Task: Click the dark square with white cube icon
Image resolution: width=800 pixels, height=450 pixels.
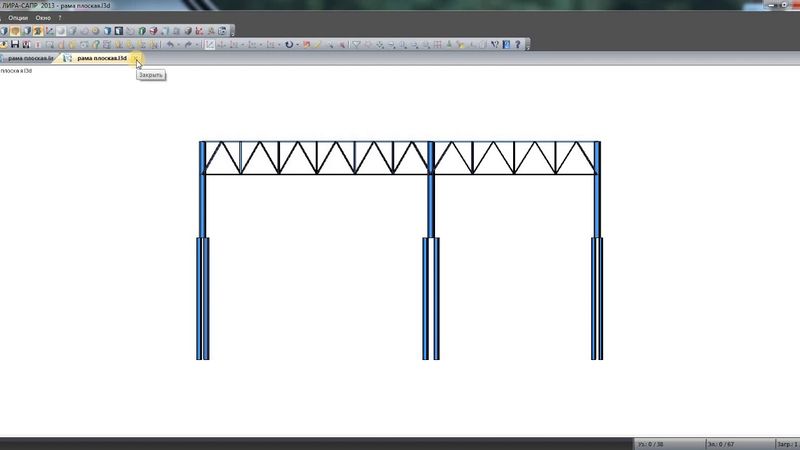Action: tap(119, 31)
